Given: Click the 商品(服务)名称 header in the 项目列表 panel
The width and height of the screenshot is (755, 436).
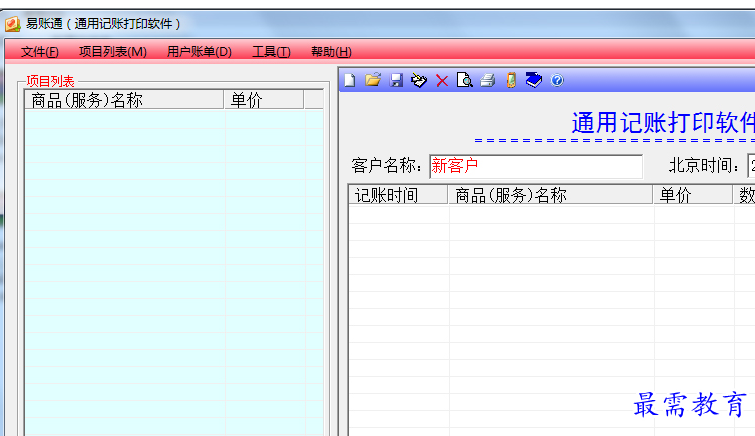Looking at the screenshot, I should tap(124, 100).
